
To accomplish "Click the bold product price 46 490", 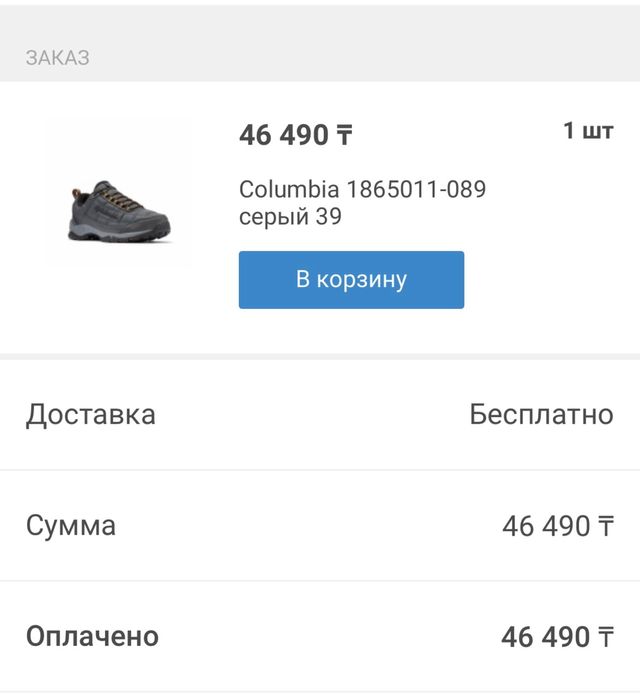I will tap(284, 135).
